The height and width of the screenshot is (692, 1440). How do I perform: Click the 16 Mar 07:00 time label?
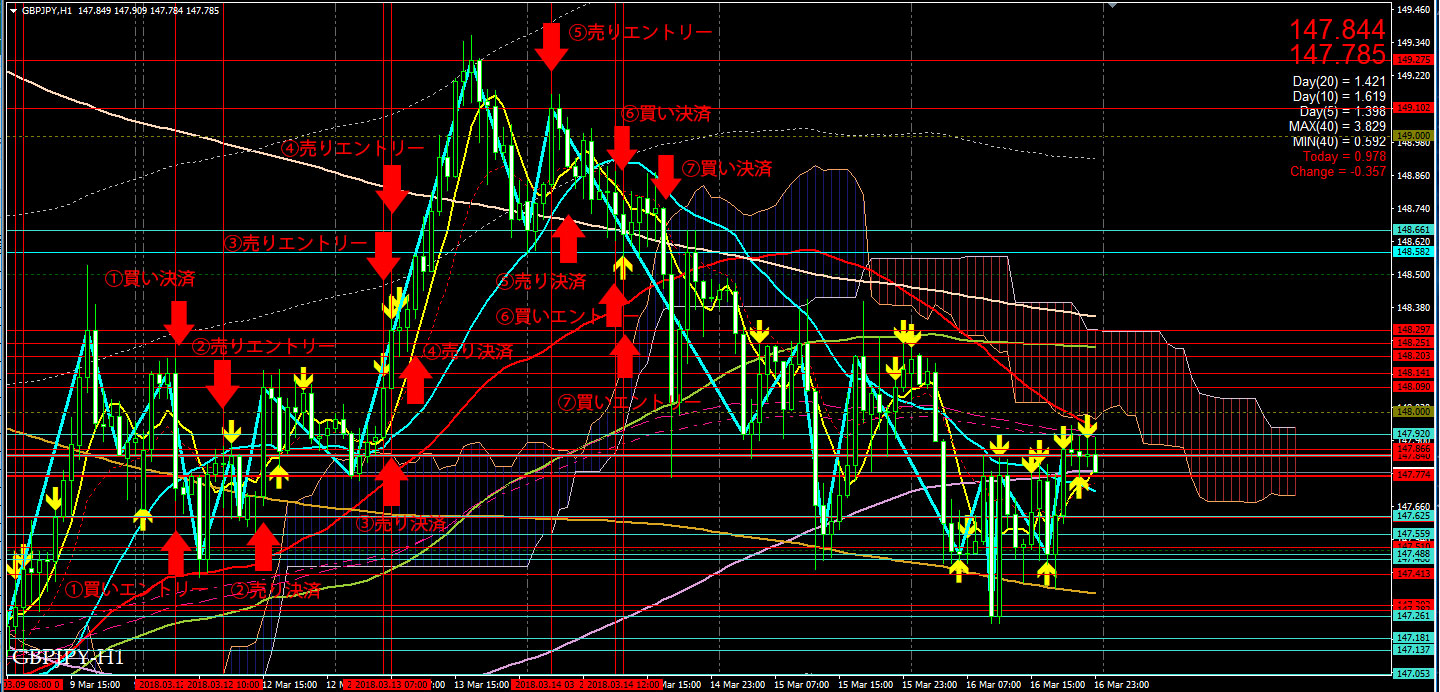(994, 685)
